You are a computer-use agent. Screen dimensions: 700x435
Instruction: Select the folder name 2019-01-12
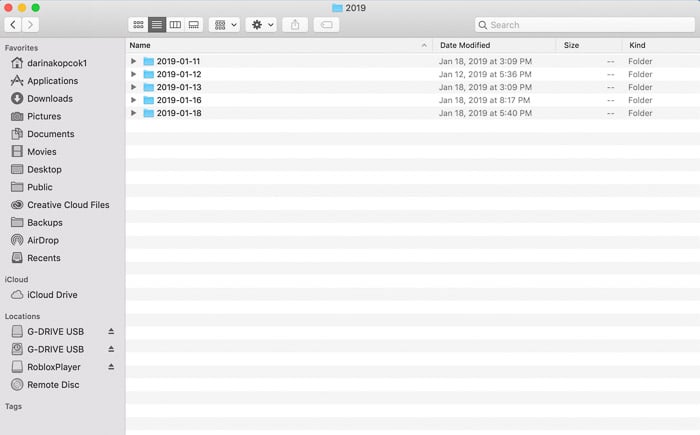coord(179,74)
